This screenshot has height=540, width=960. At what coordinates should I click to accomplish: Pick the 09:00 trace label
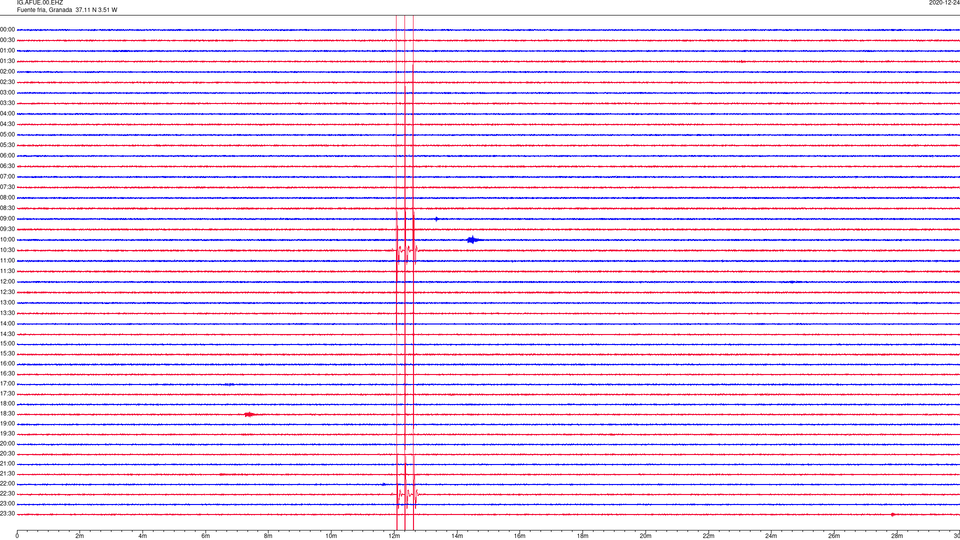pyautogui.click(x=7, y=219)
